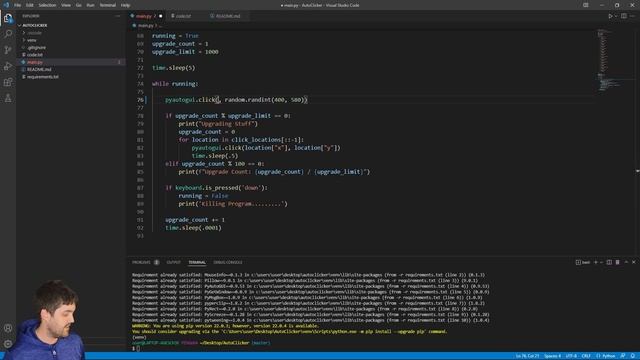Screen dimensions: 640x360
Task: Switch to the README.md editor tab
Action: click(x=228, y=16)
